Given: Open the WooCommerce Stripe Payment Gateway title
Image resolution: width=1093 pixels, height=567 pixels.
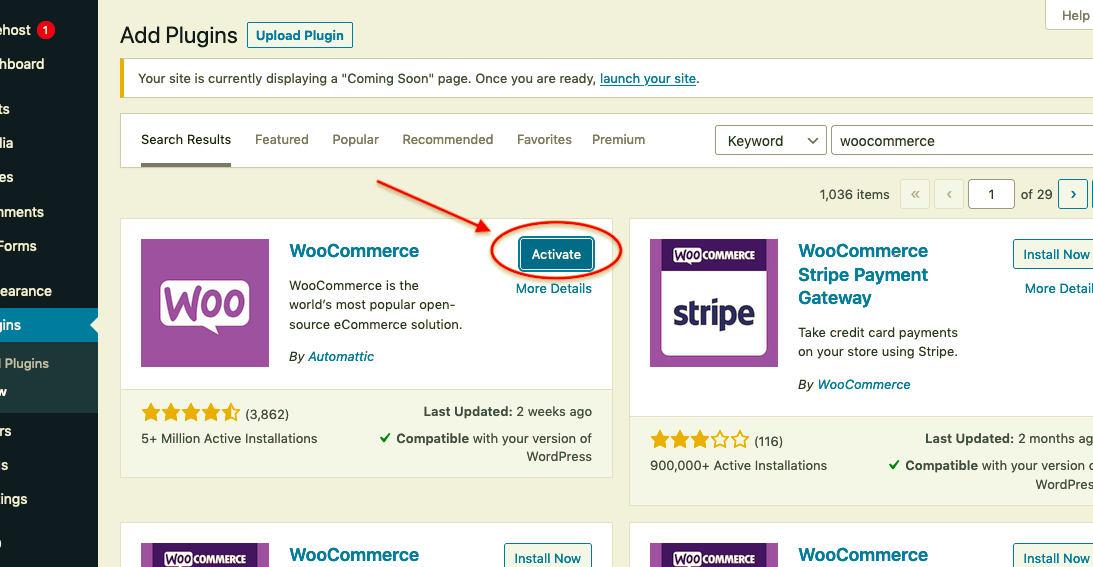Looking at the screenshot, I should tap(863, 274).
